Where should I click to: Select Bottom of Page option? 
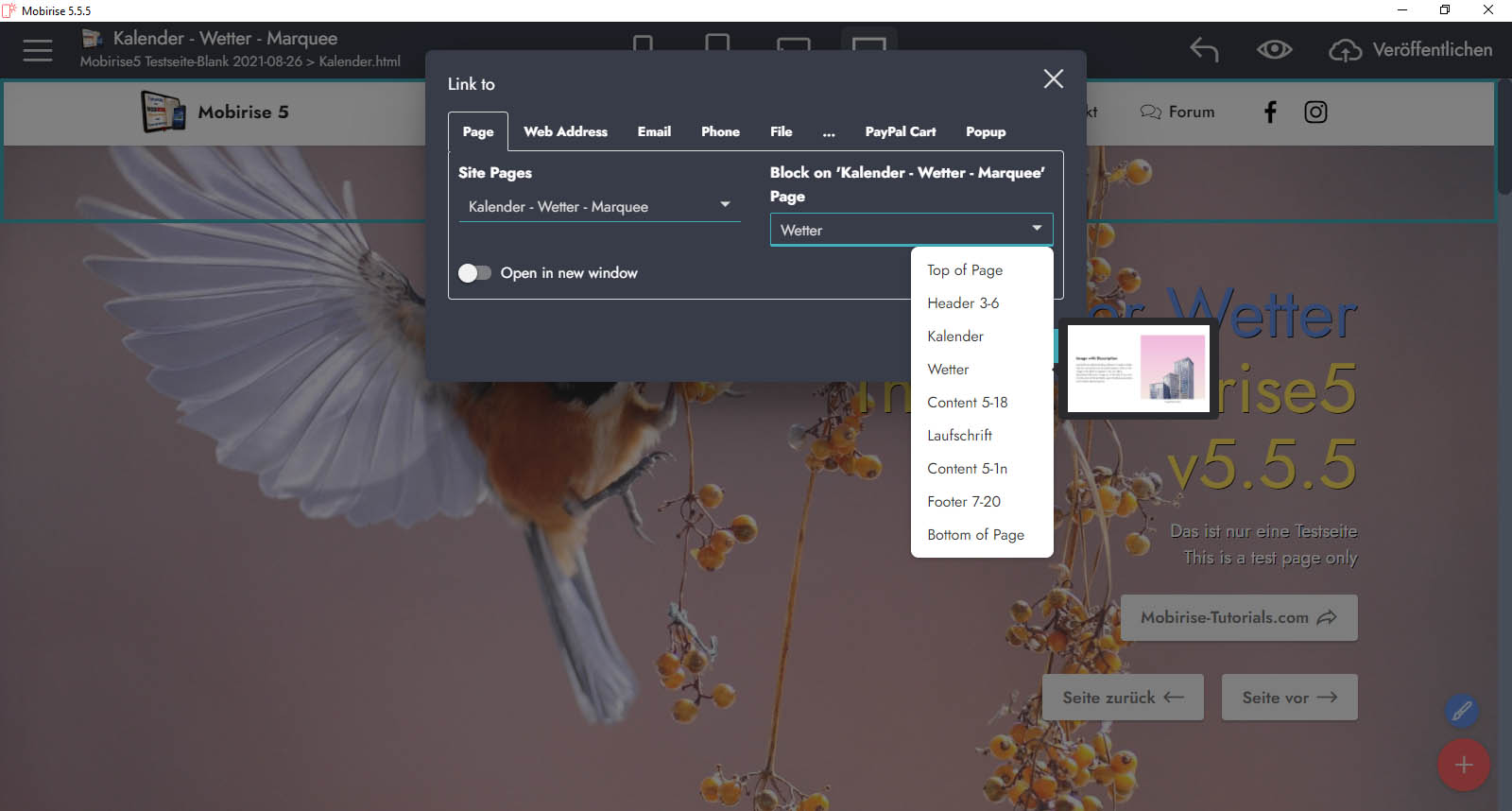pyautogui.click(x=982, y=535)
